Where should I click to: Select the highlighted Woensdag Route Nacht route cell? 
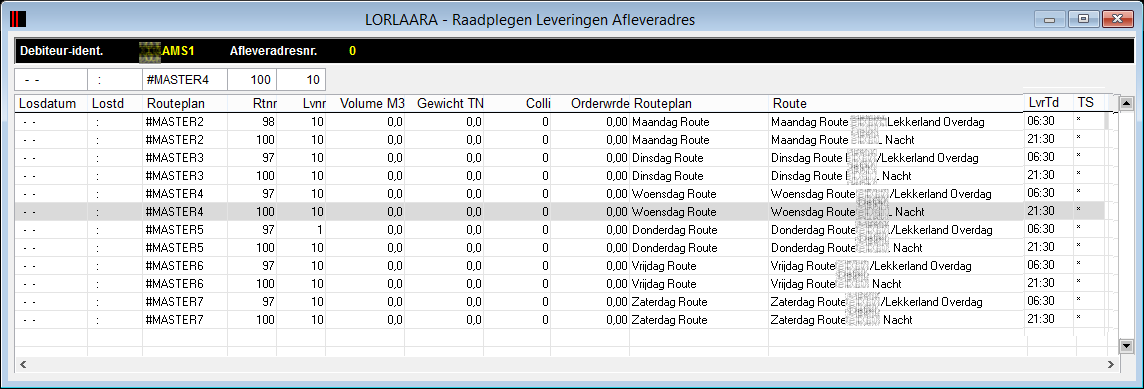click(896, 212)
